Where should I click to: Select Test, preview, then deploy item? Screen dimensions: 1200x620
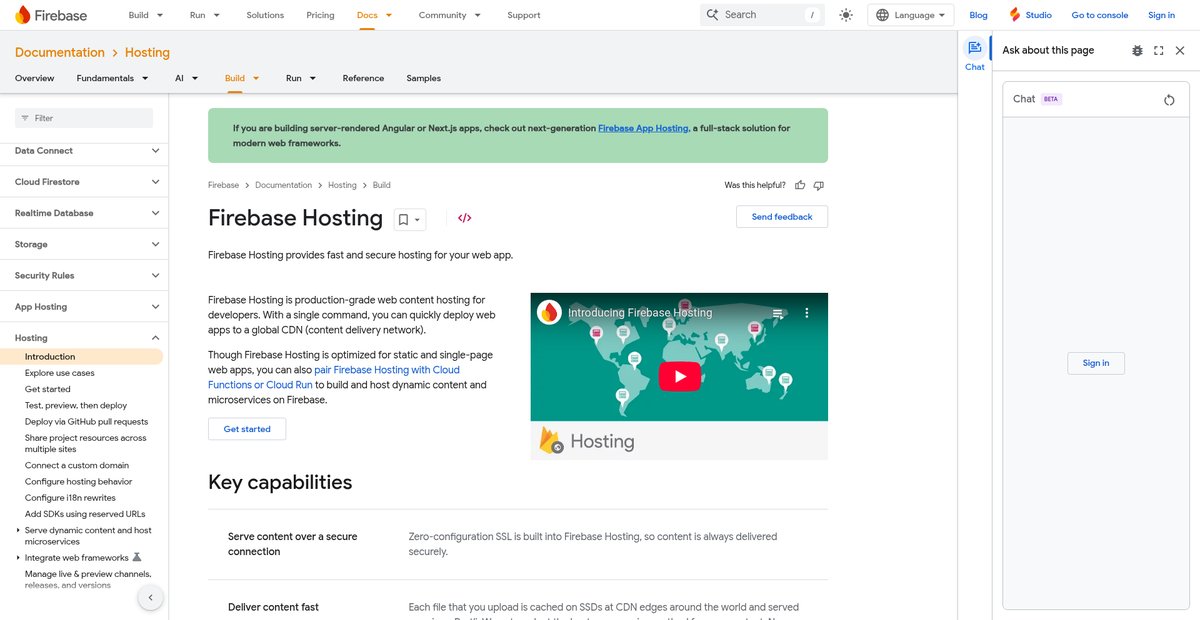(x=76, y=405)
